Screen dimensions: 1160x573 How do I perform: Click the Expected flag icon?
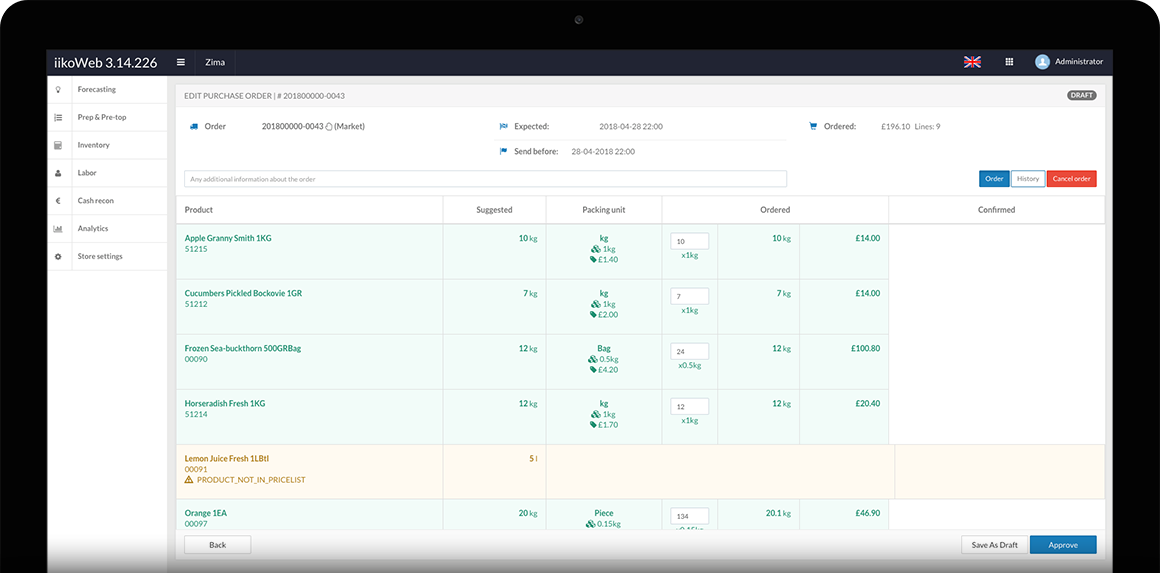click(504, 126)
